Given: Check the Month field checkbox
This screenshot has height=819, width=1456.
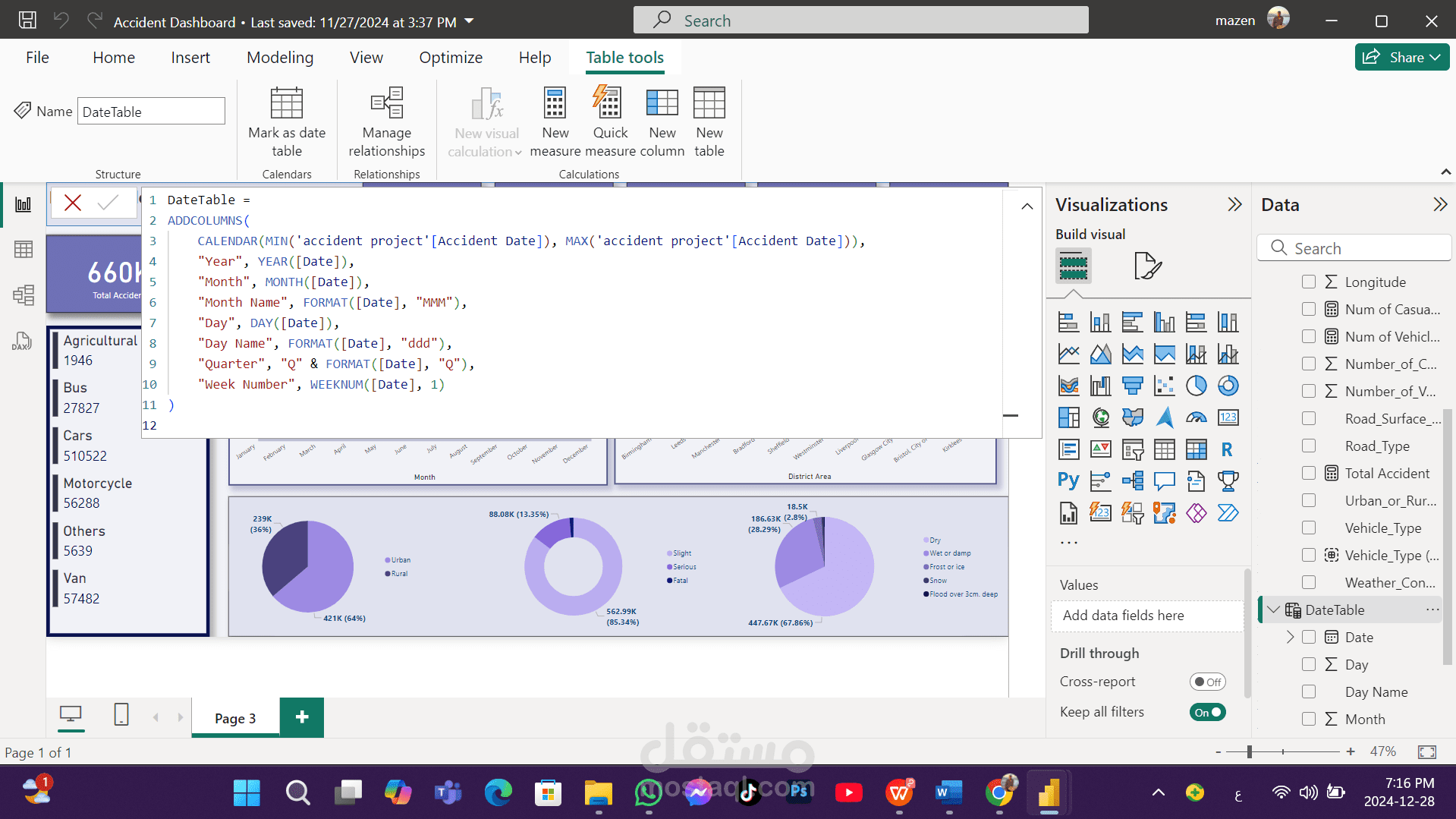Looking at the screenshot, I should click(x=1308, y=719).
